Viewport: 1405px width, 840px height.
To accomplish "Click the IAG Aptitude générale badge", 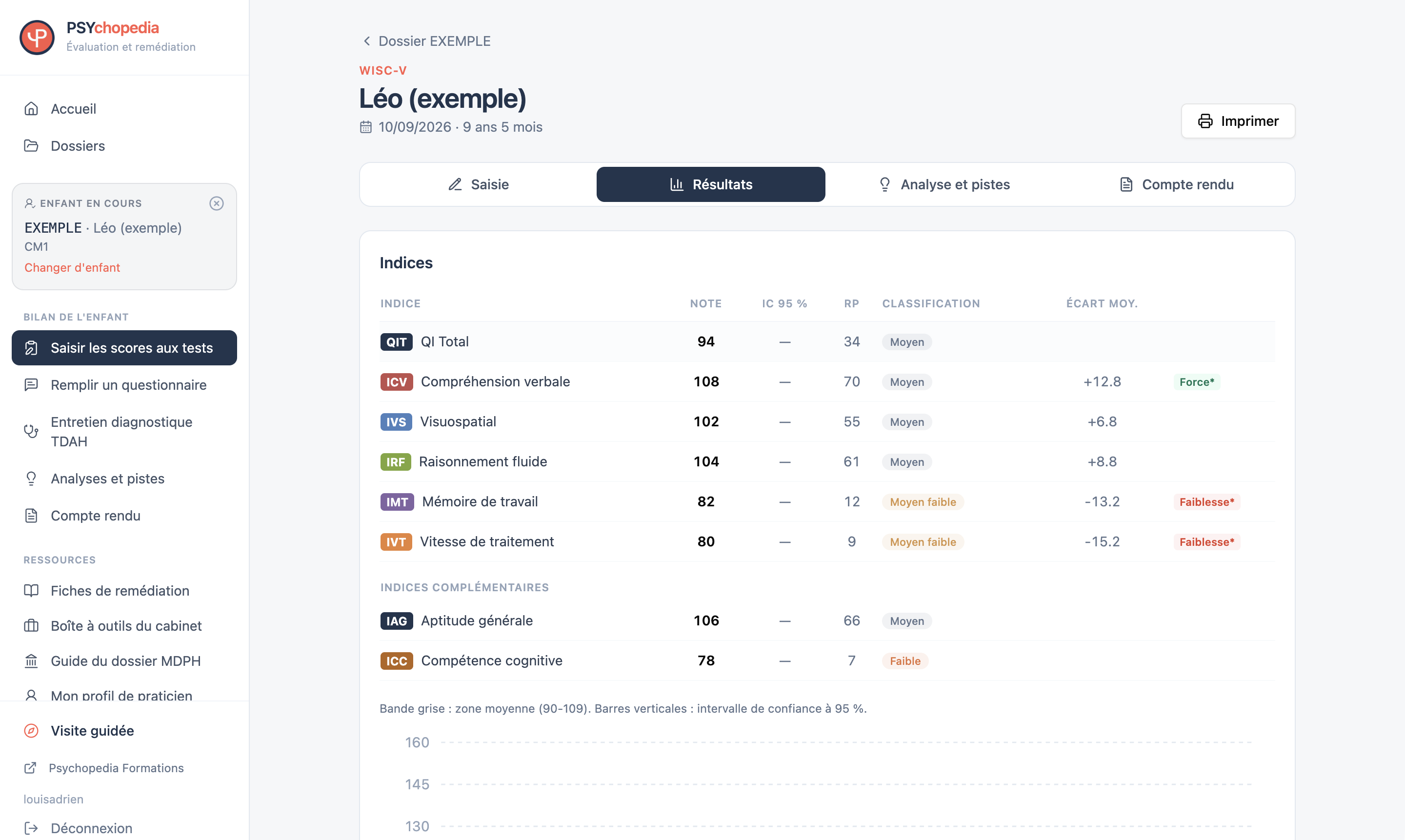I will coord(396,621).
